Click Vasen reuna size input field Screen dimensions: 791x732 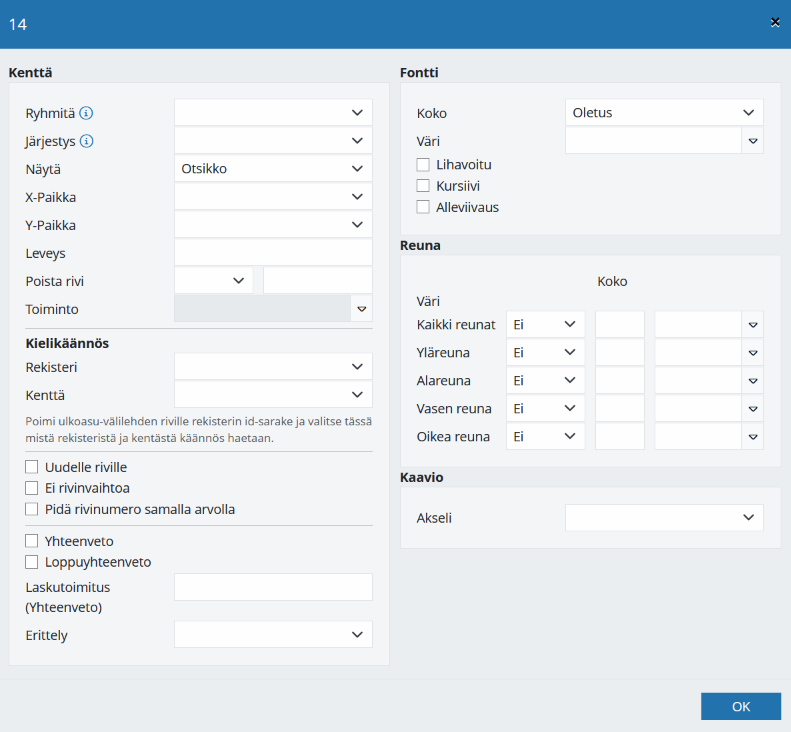(619, 409)
